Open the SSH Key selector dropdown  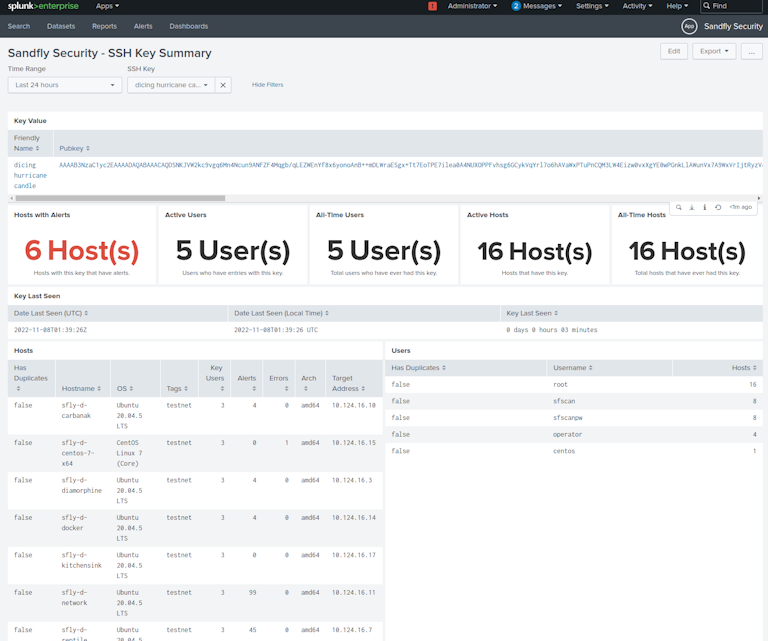[171, 85]
